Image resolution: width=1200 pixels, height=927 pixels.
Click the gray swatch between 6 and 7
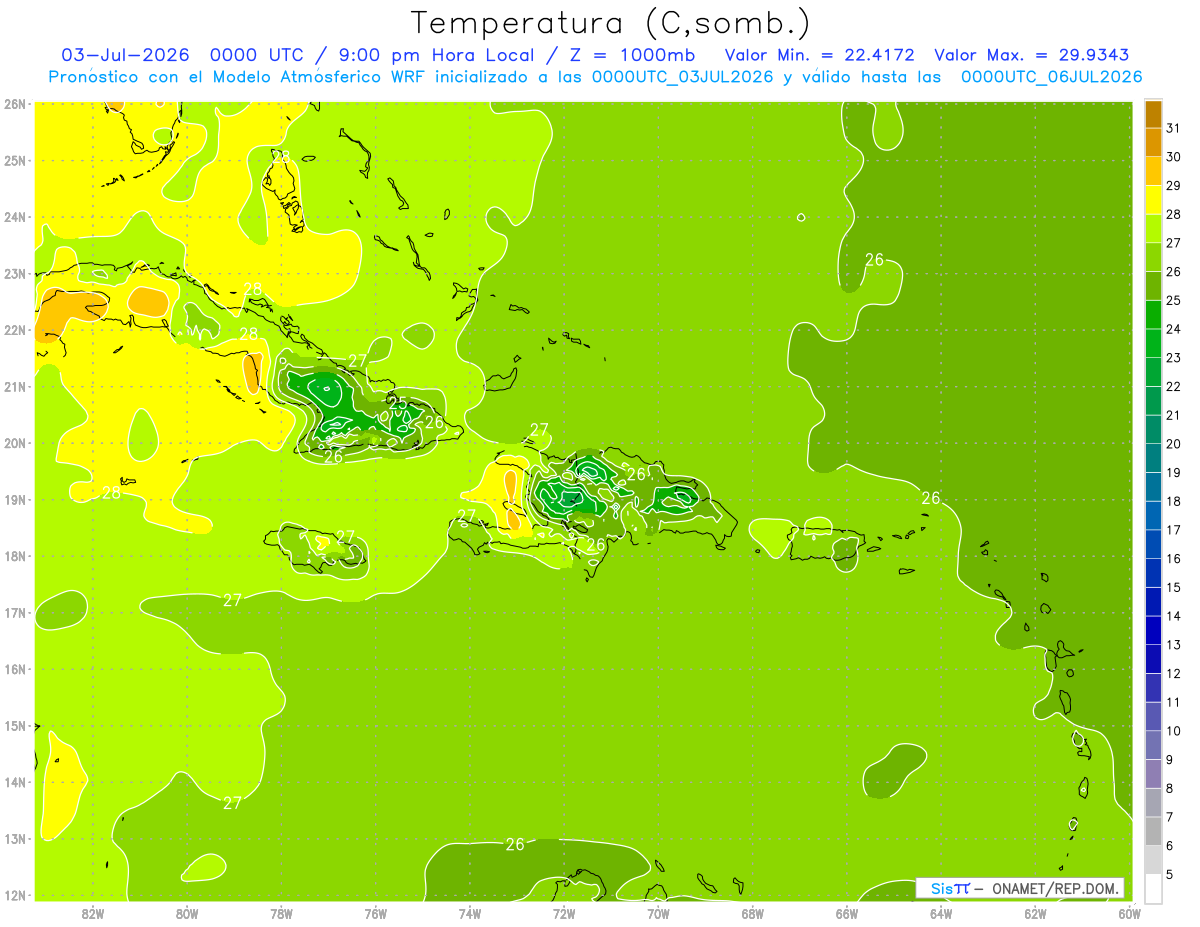click(1153, 831)
